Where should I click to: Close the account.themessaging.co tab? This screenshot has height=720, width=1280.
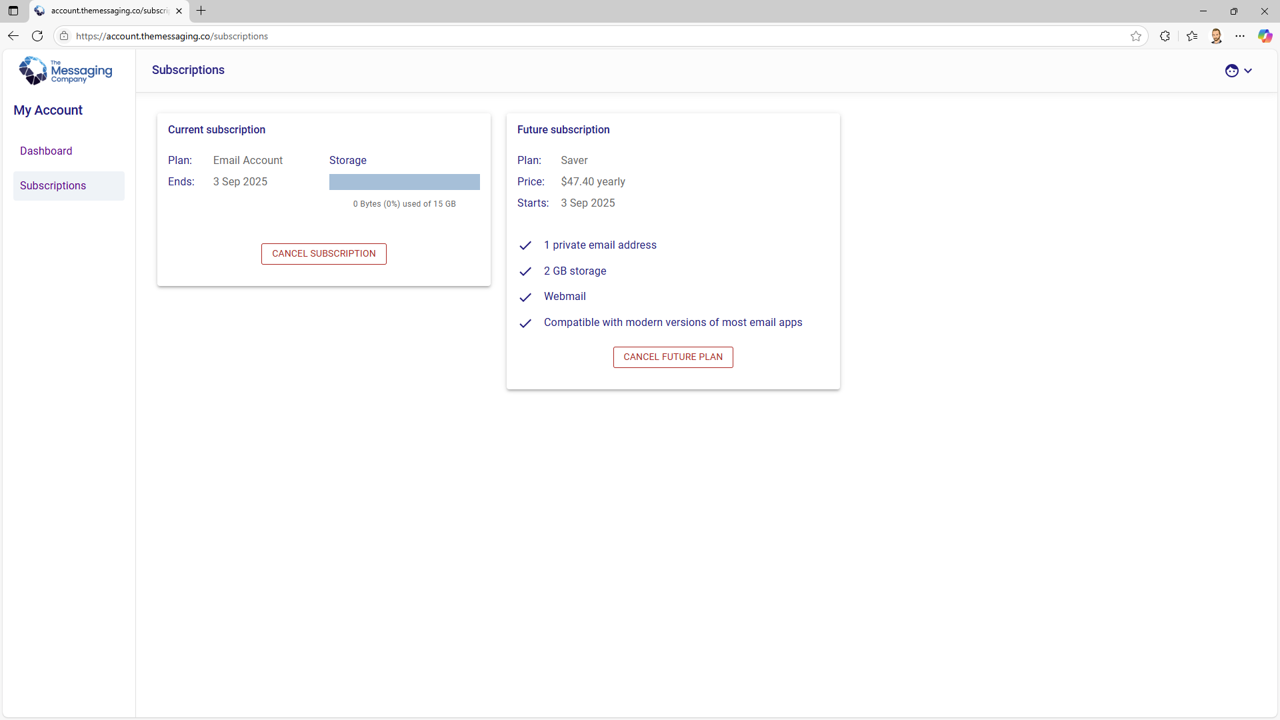[x=179, y=11]
